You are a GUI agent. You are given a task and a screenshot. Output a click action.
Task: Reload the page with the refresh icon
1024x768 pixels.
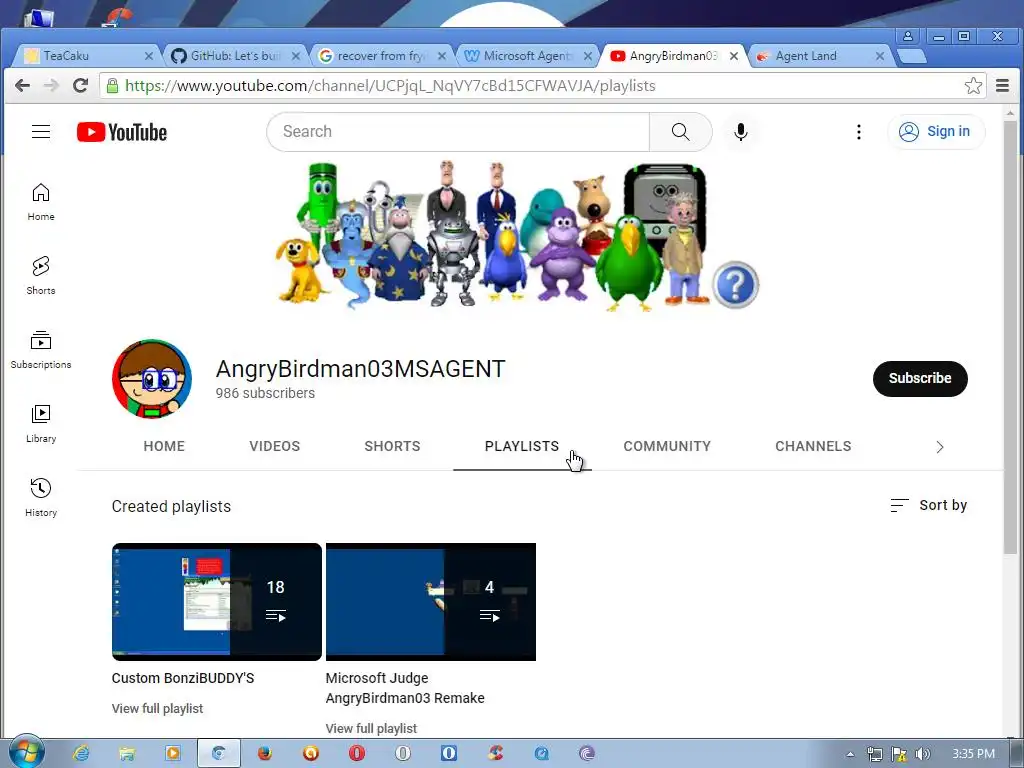point(80,86)
